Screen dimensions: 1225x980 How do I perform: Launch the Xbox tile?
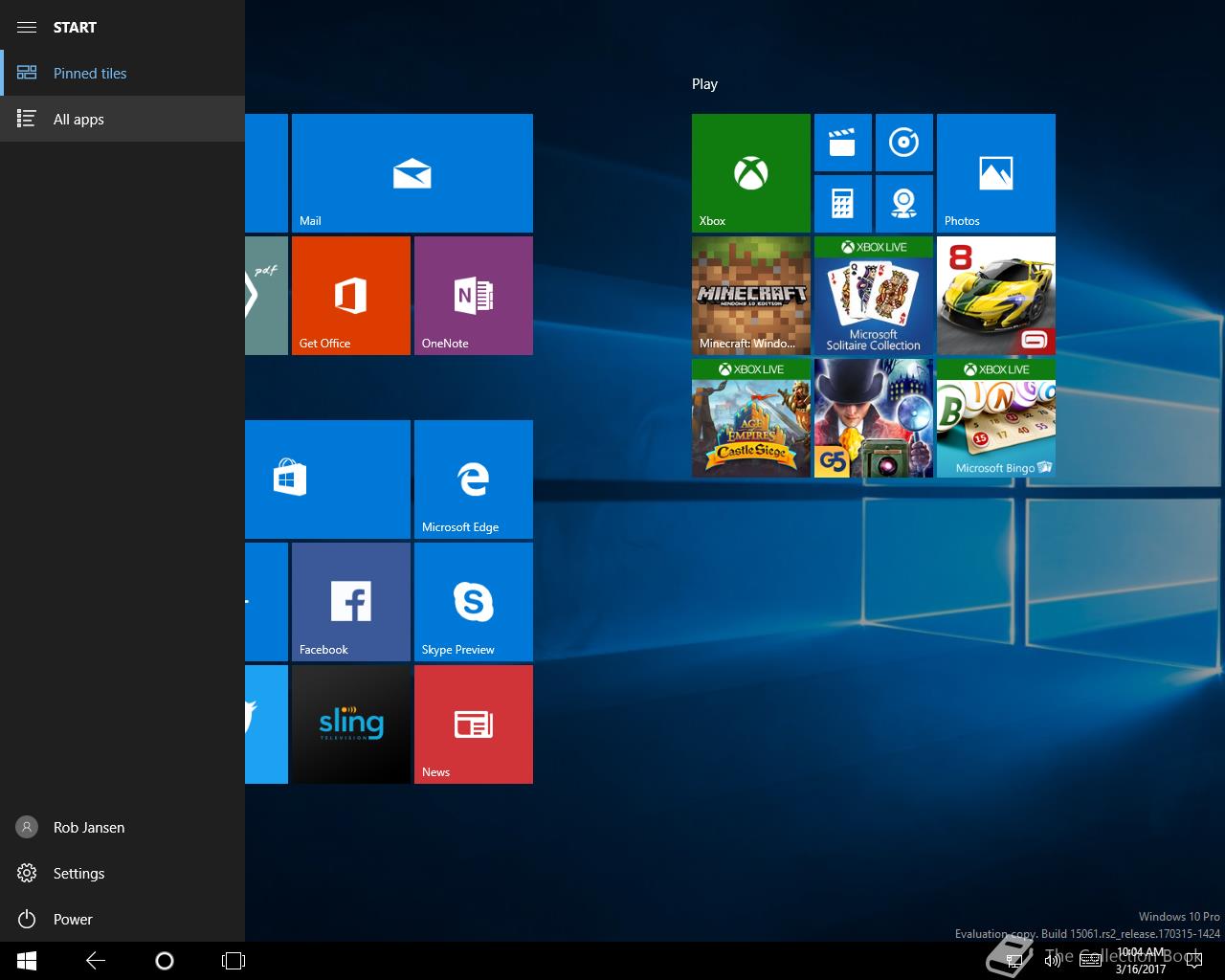click(x=750, y=173)
